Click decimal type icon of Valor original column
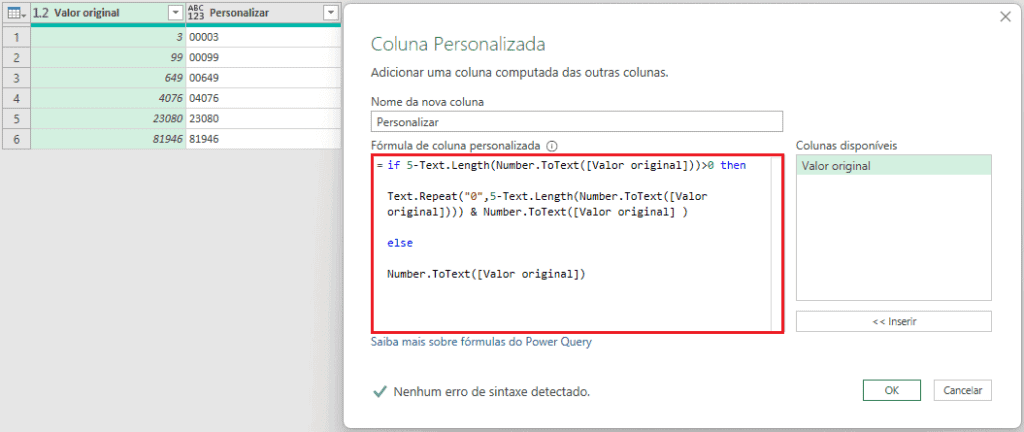Screen dimensions: 1024x432 [x=41, y=13]
